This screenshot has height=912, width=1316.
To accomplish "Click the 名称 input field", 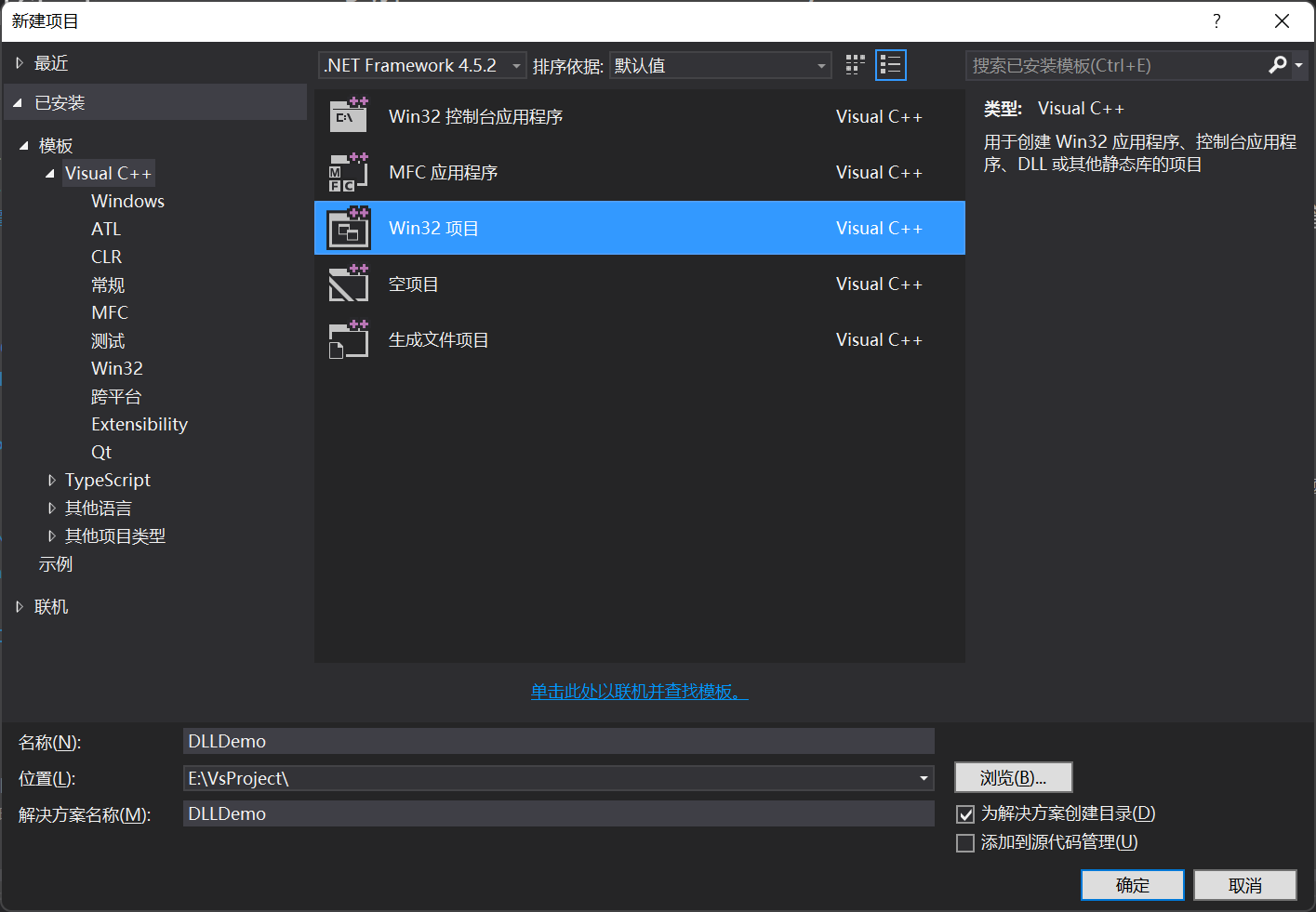I will (x=558, y=741).
